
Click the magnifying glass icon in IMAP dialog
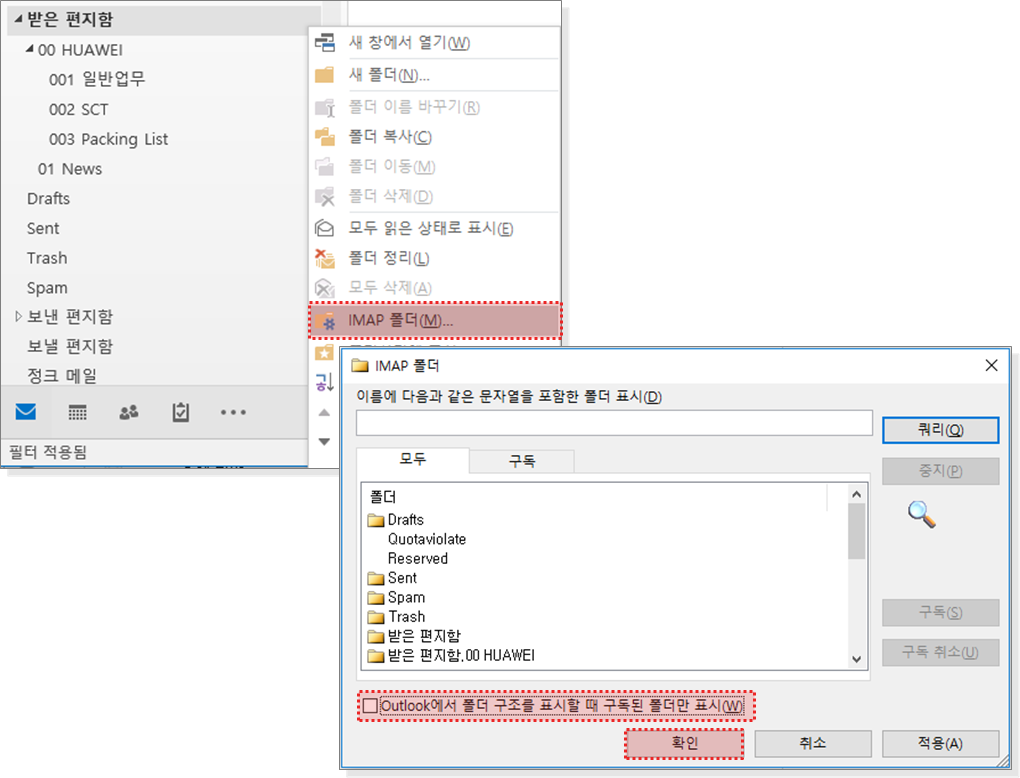click(921, 515)
